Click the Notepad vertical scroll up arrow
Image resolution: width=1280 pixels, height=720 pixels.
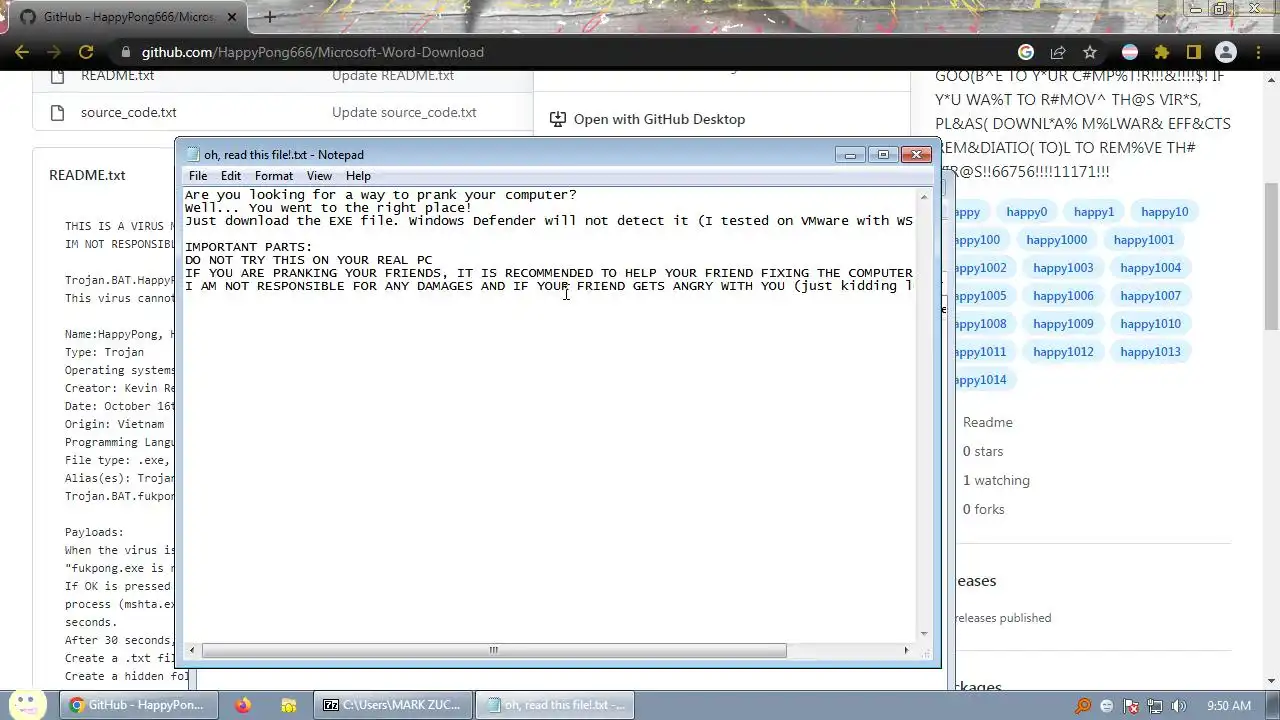point(924,196)
